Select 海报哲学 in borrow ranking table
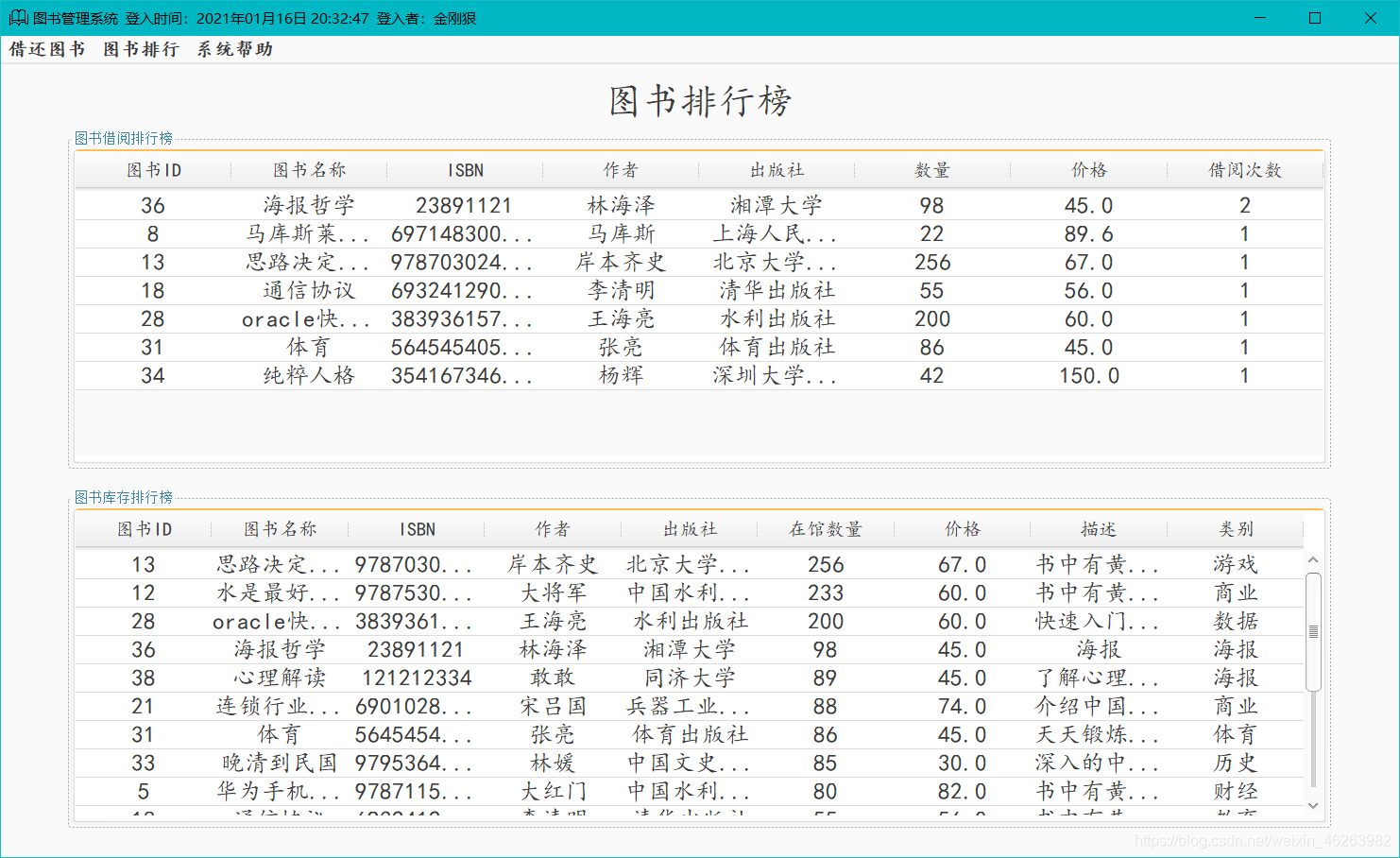Image resolution: width=1400 pixels, height=858 pixels. (309, 205)
